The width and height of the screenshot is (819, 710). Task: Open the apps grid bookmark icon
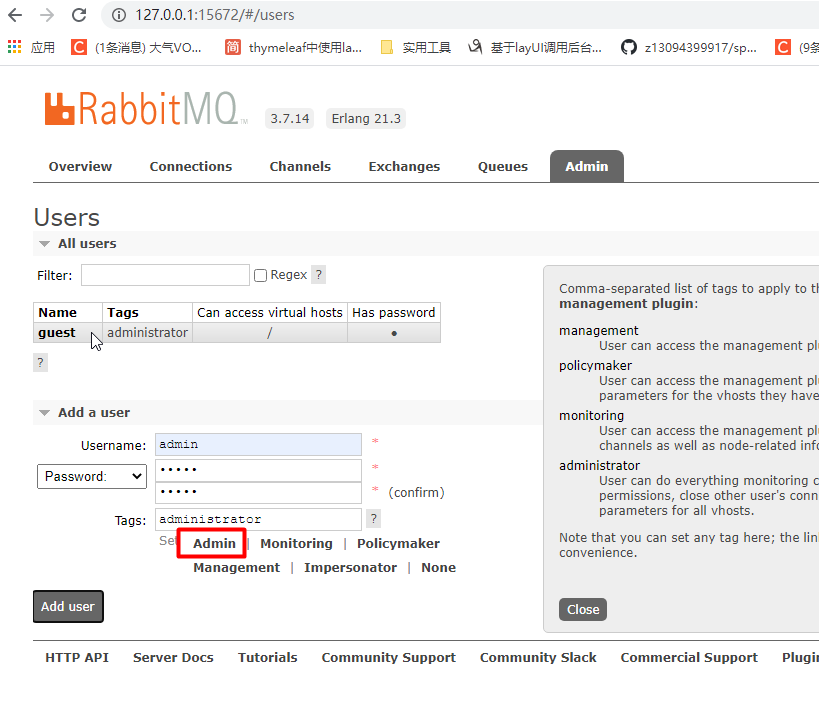pos(15,47)
